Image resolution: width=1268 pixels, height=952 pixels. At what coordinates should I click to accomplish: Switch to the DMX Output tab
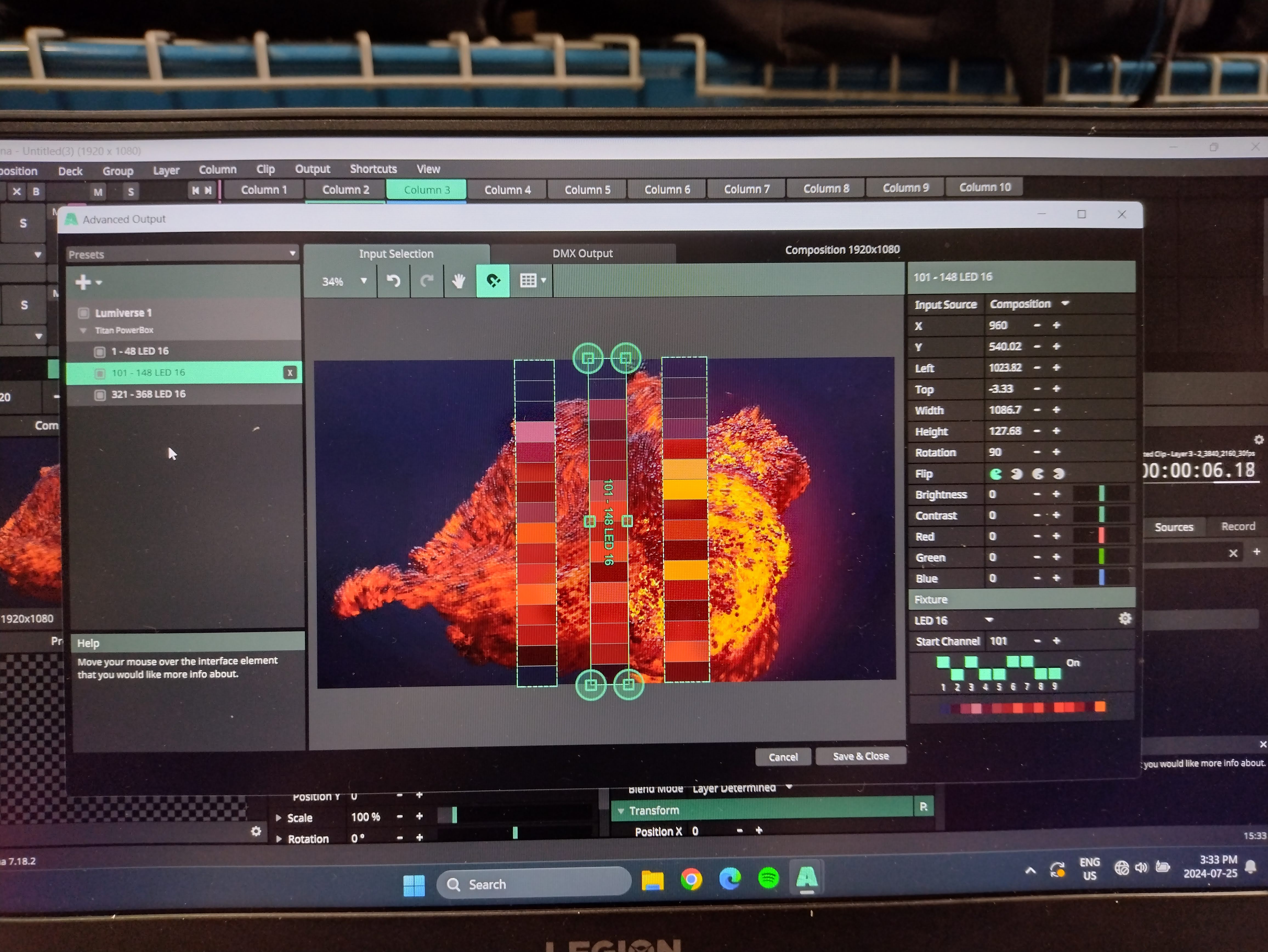[x=582, y=253]
